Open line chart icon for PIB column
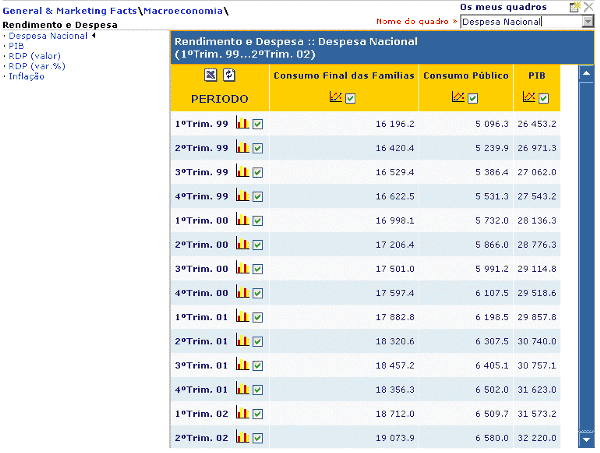Image resolution: width=600 pixels, height=453 pixels. 528,98
